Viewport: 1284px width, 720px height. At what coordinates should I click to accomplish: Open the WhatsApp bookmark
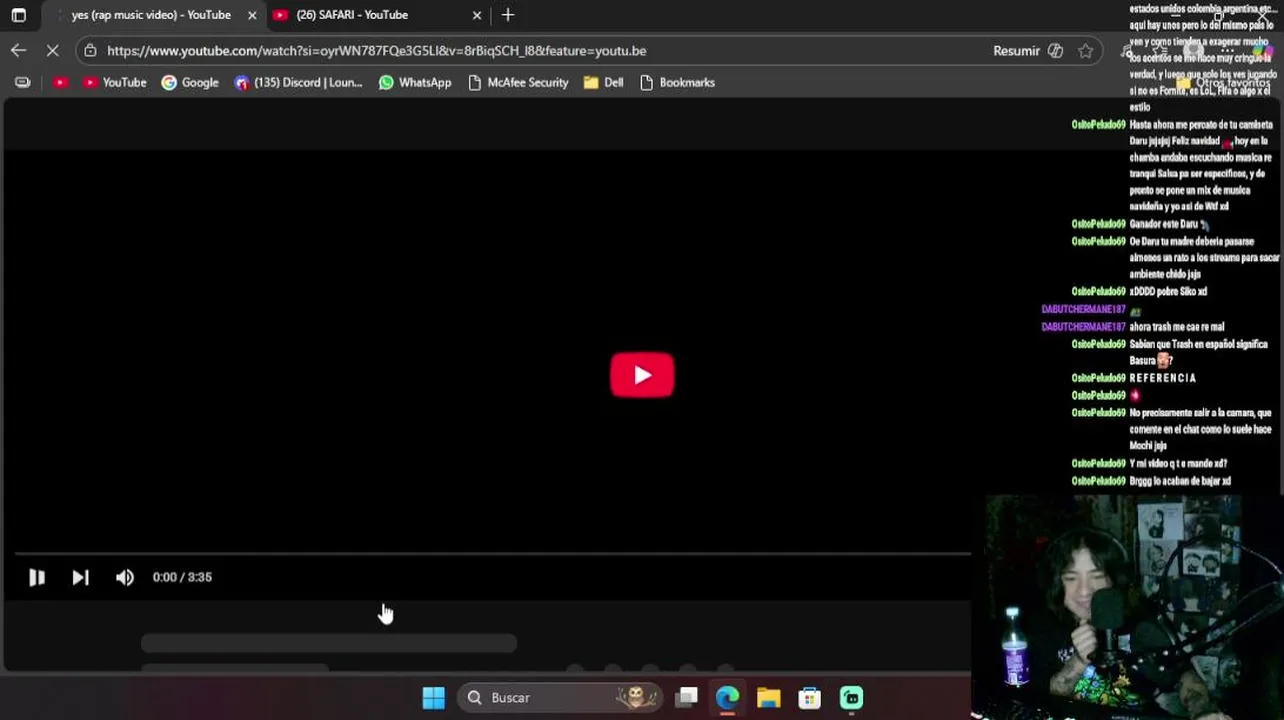click(x=415, y=82)
